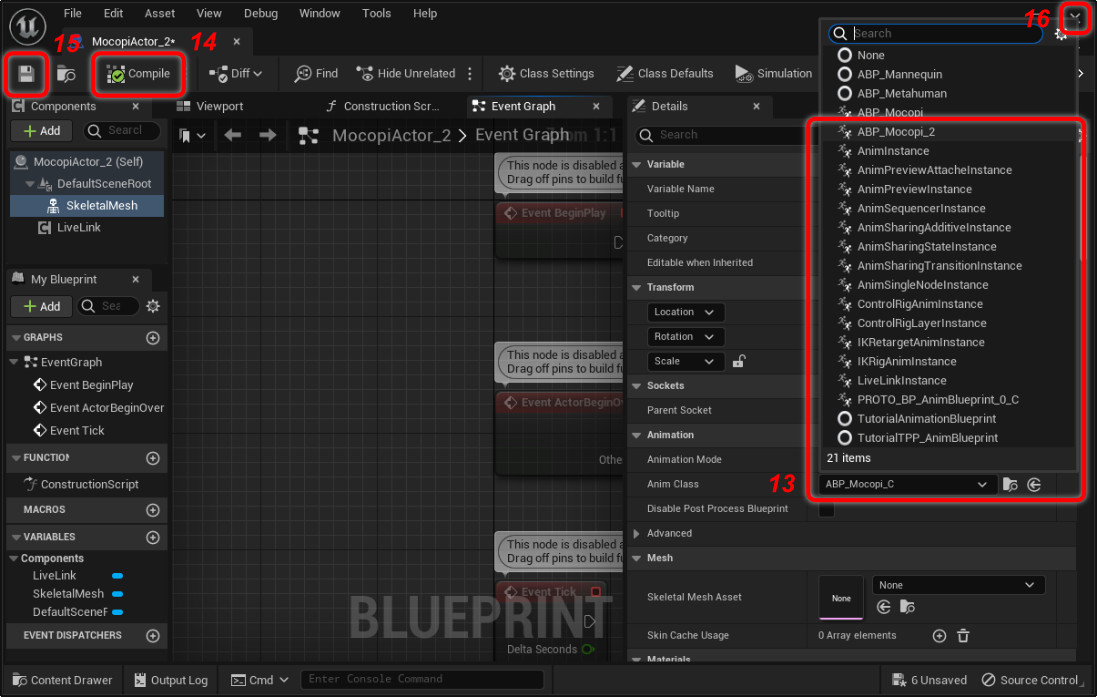Switch to the Viewport tab
This screenshot has width=1097, height=697.
point(219,106)
